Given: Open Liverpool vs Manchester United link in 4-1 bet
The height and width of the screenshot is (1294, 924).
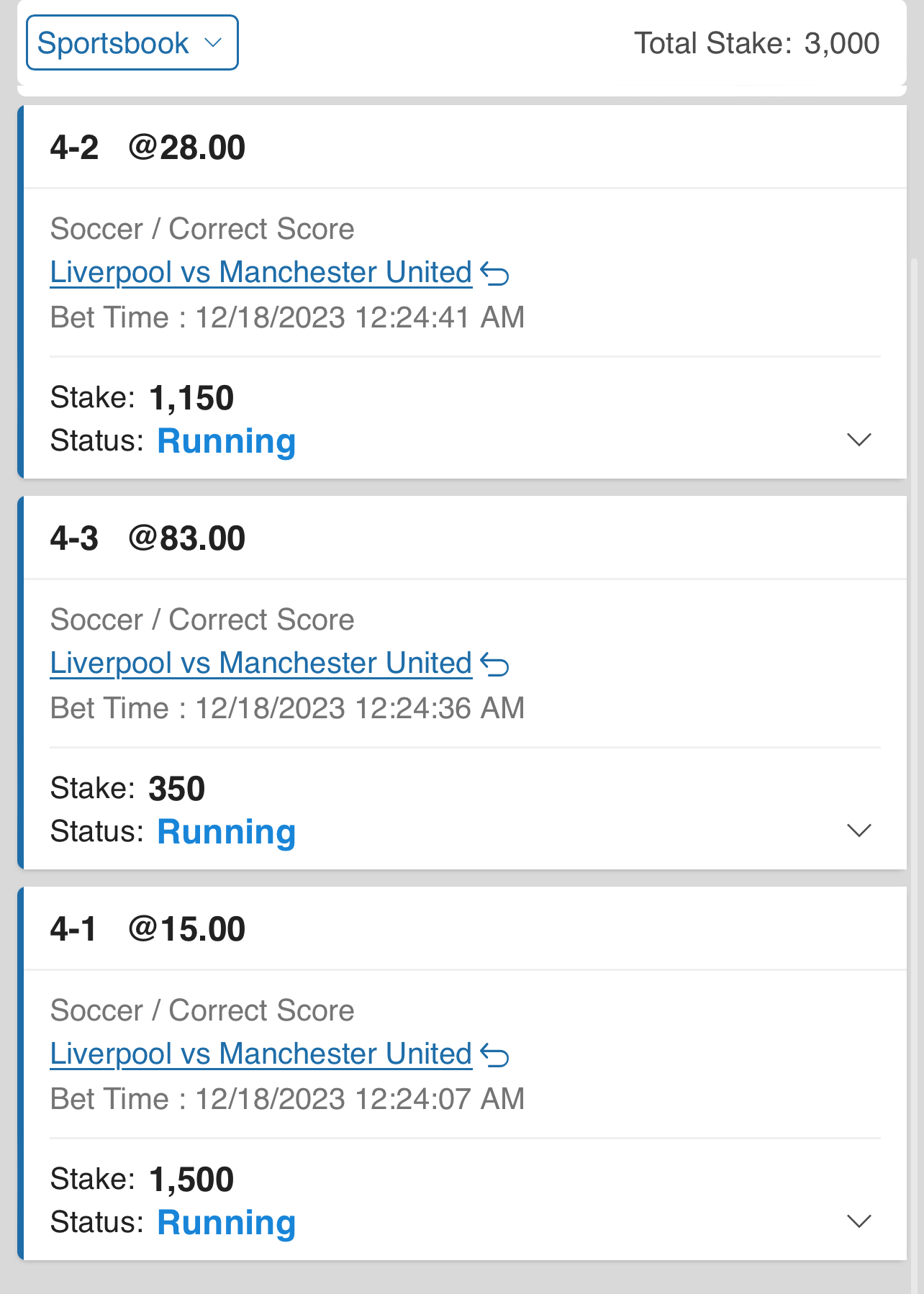Looking at the screenshot, I should (261, 1054).
